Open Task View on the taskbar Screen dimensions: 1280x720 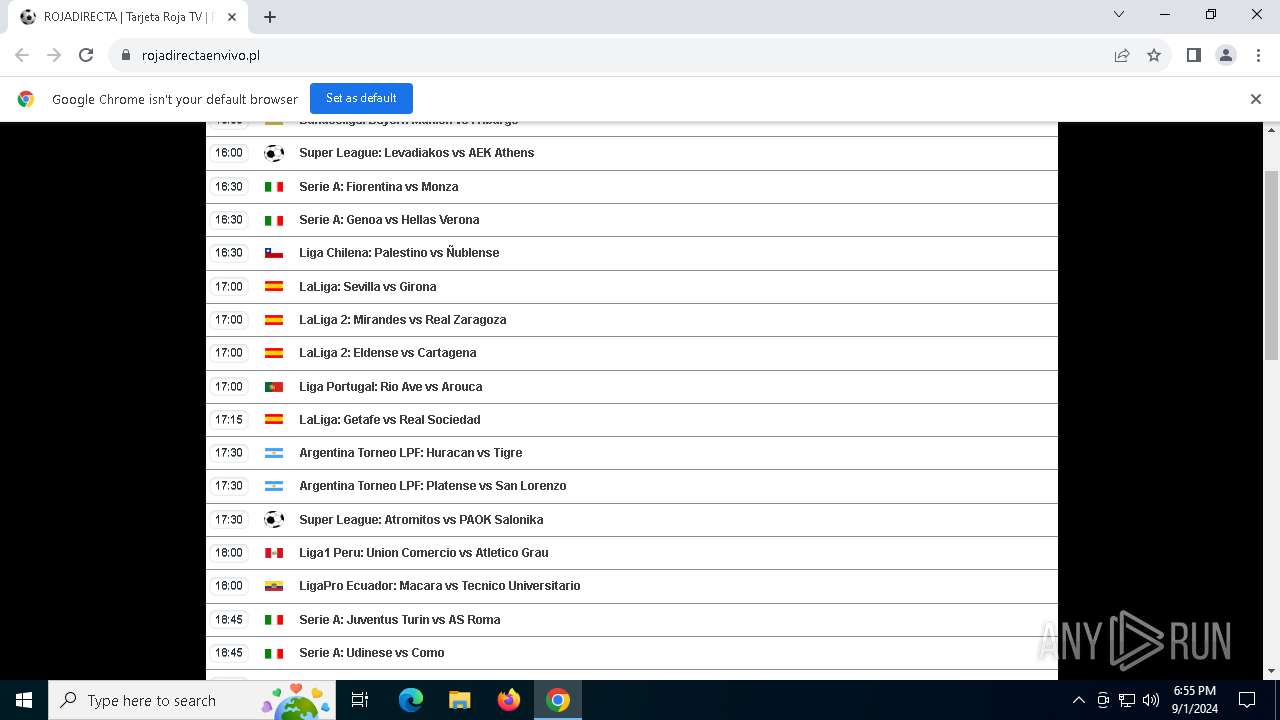pyautogui.click(x=360, y=700)
